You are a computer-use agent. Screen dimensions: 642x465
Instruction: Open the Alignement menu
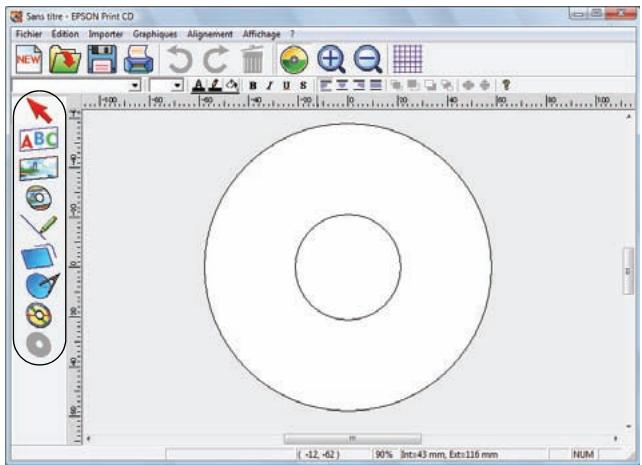coord(210,34)
